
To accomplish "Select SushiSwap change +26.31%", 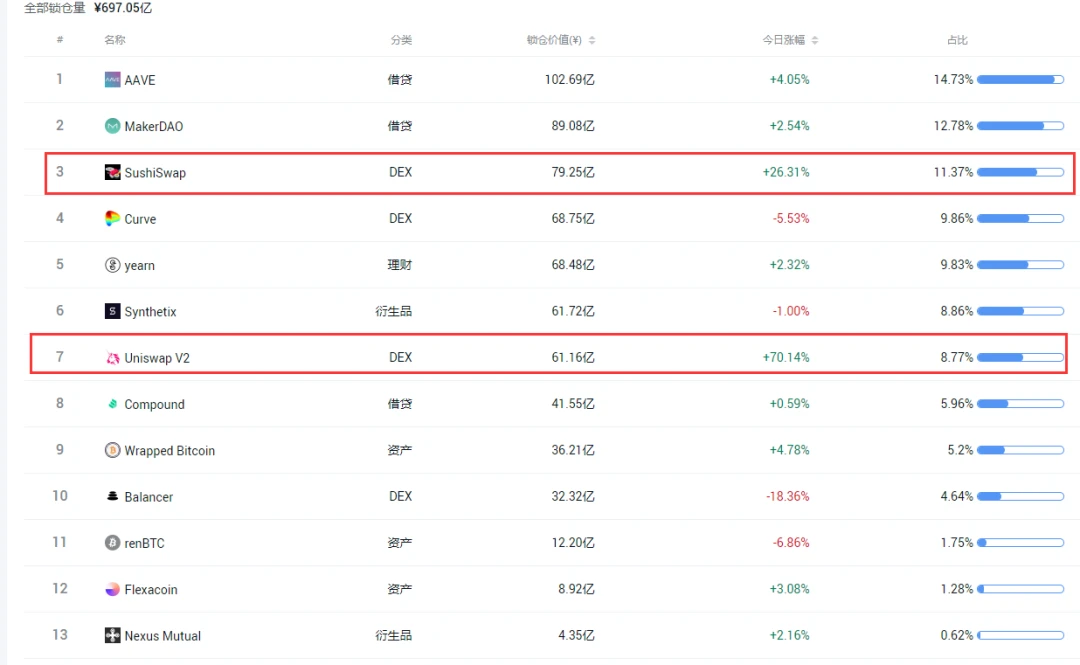I will pyautogui.click(x=786, y=172).
